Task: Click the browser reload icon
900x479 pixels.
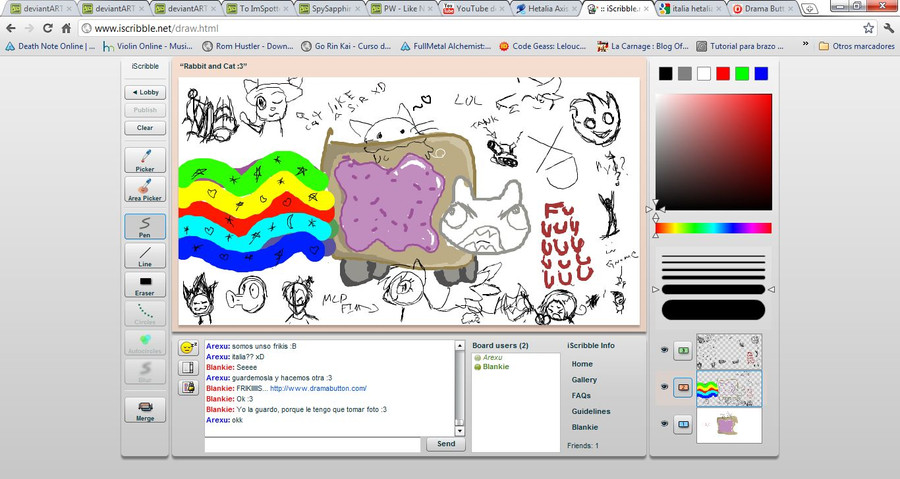Action: [x=48, y=28]
